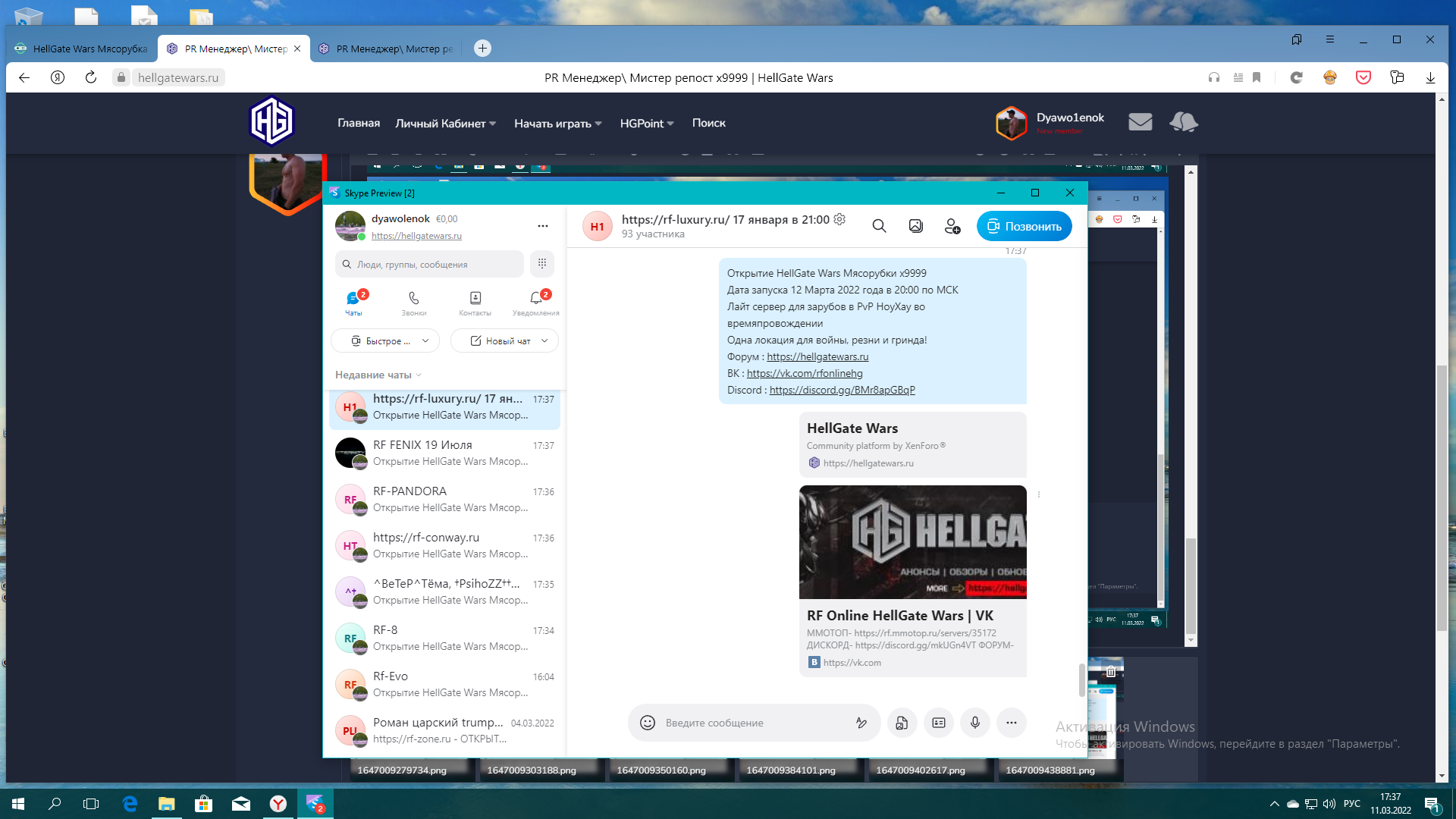Open the forum inbox envelope icon
Viewport: 1456px width, 819px height.
[1140, 121]
